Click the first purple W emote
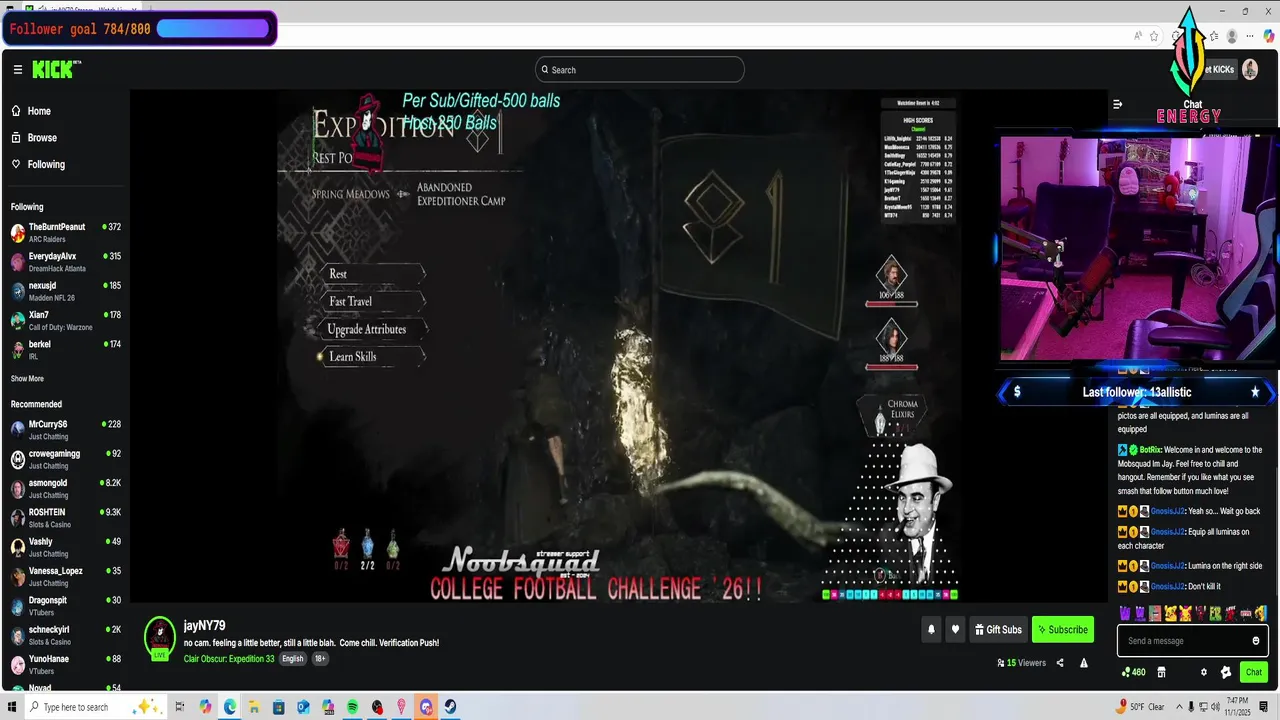Viewport: 1280px width, 720px height. coord(1125,613)
